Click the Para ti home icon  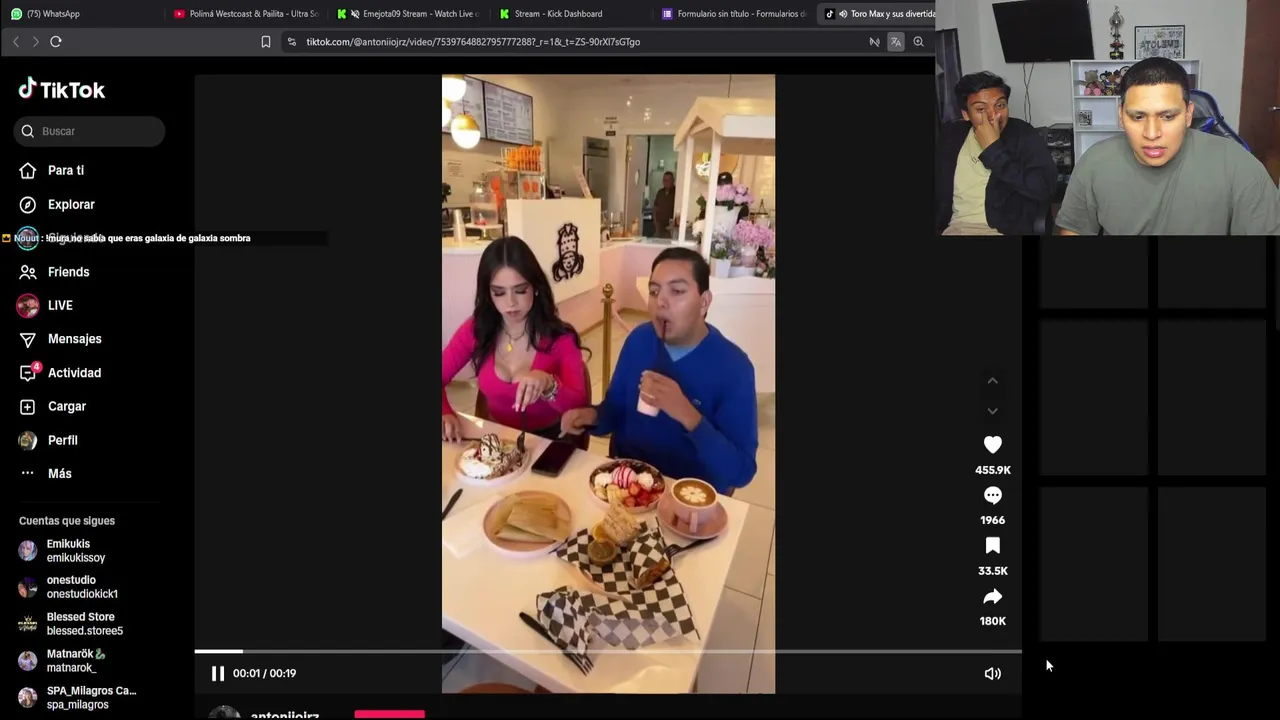pos(28,171)
